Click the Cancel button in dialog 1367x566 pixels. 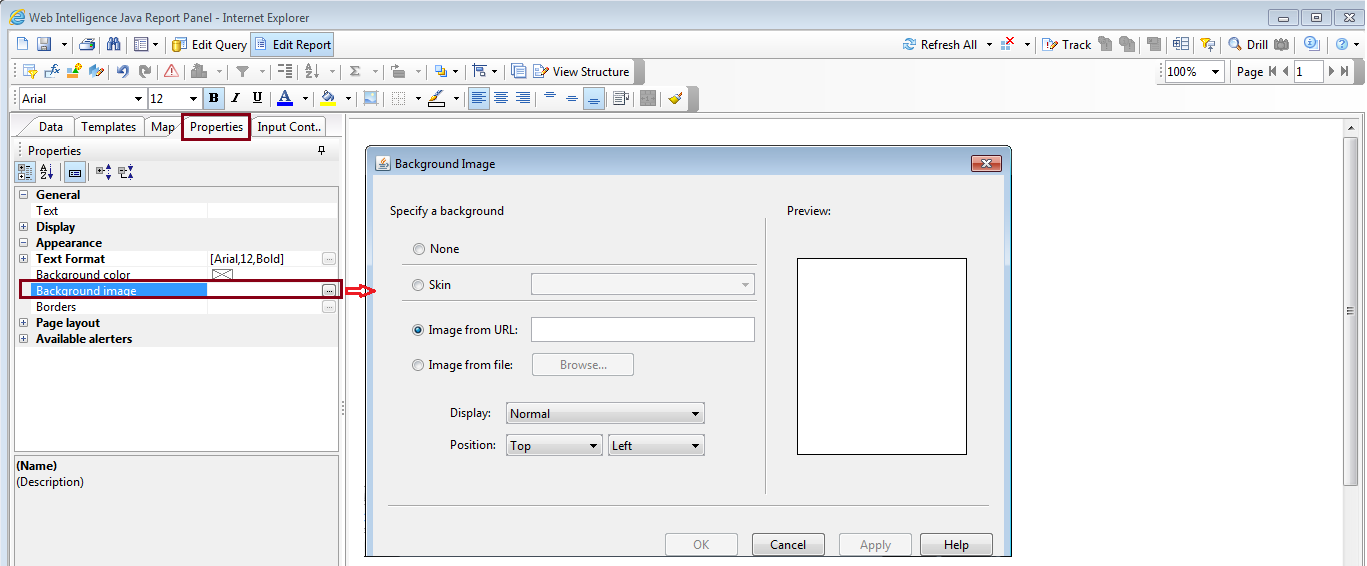coord(787,545)
